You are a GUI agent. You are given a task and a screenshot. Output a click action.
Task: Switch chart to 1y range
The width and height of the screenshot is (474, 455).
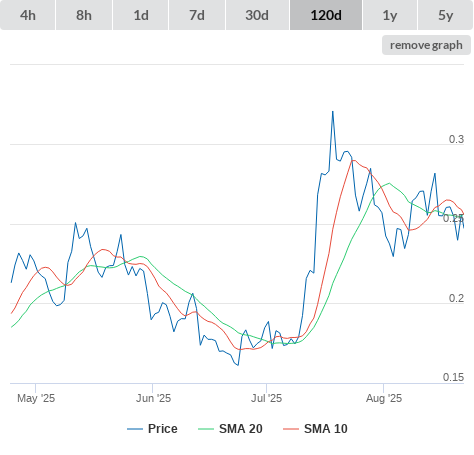(x=390, y=15)
